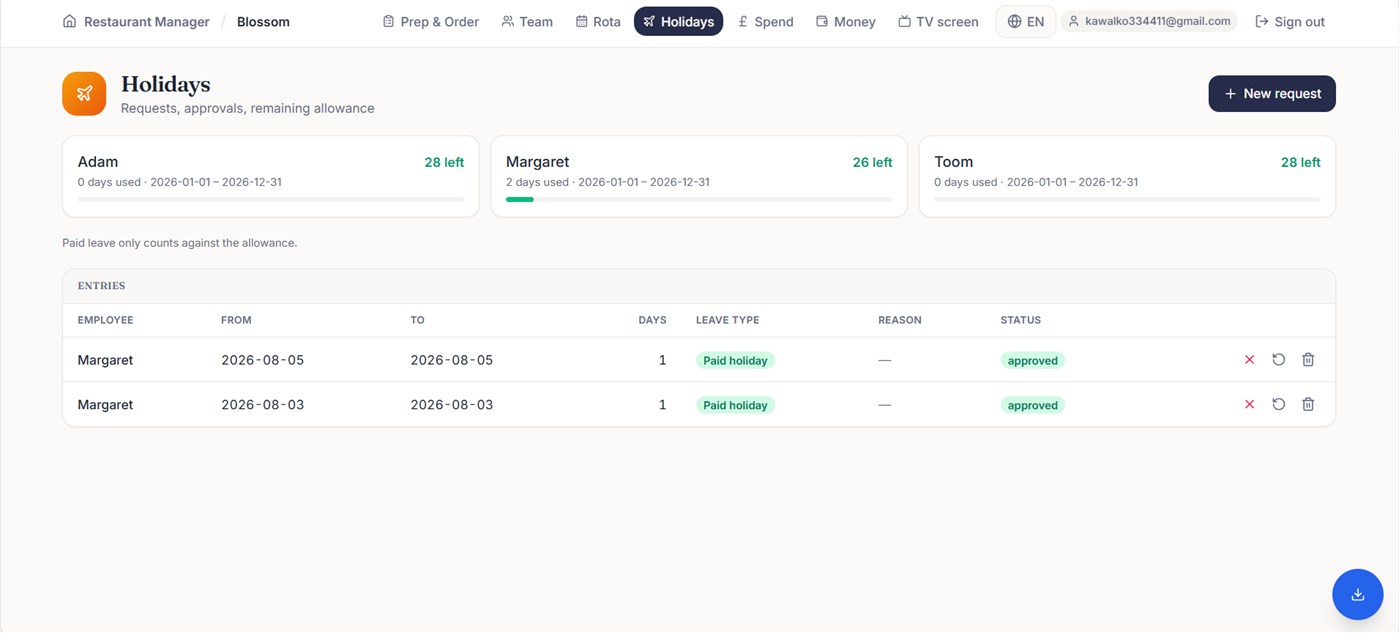Click the STATUS column header
This screenshot has width=1399, height=633.
(x=1021, y=320)
